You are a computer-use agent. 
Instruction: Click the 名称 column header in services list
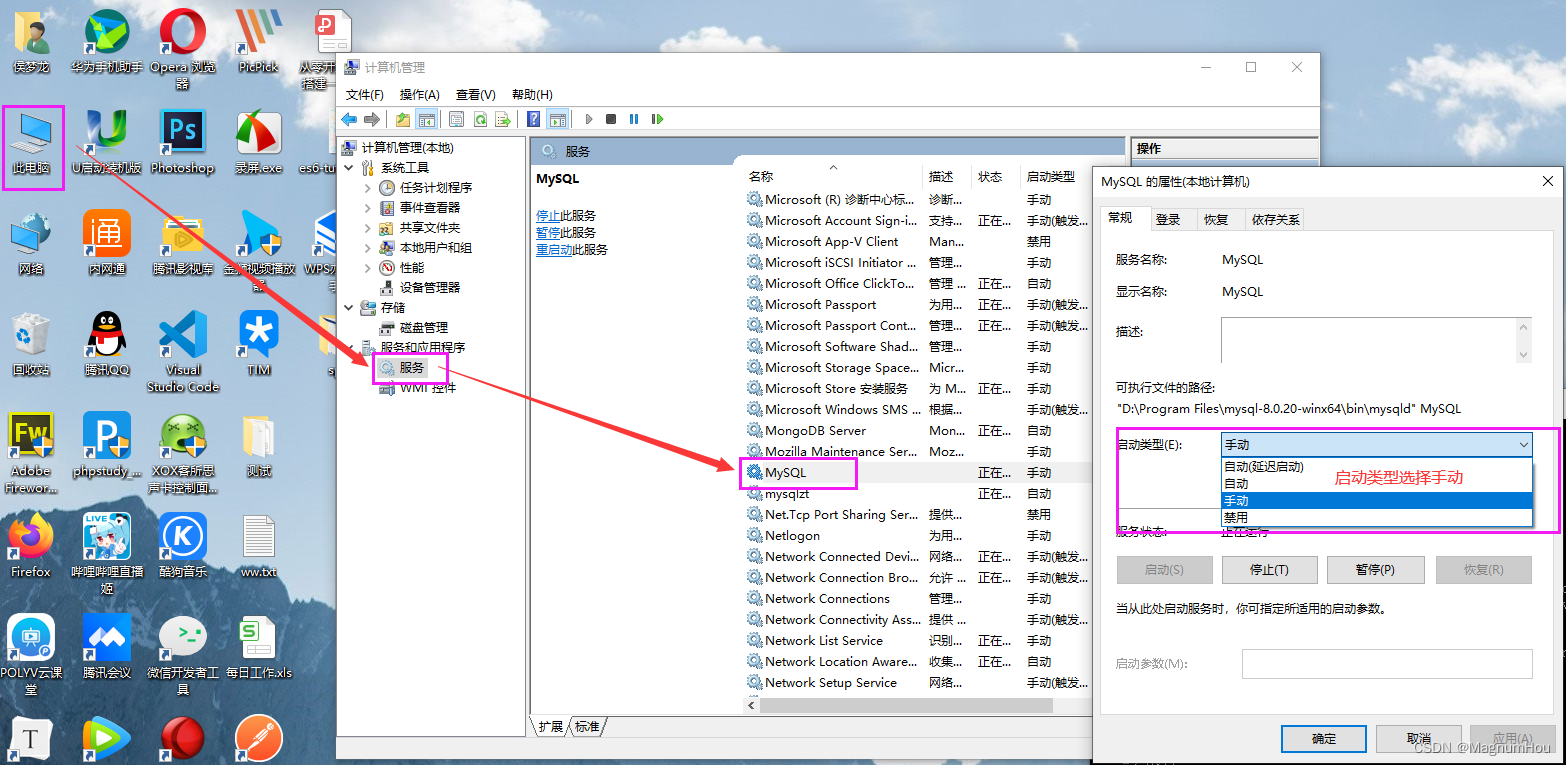pos(834,176)
